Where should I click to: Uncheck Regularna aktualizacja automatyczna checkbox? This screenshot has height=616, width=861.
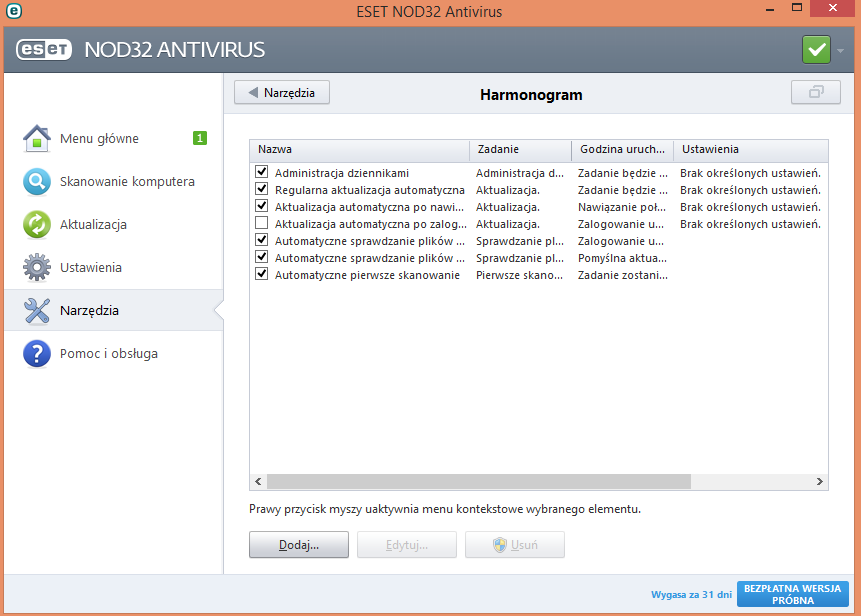tap(262, 189)
